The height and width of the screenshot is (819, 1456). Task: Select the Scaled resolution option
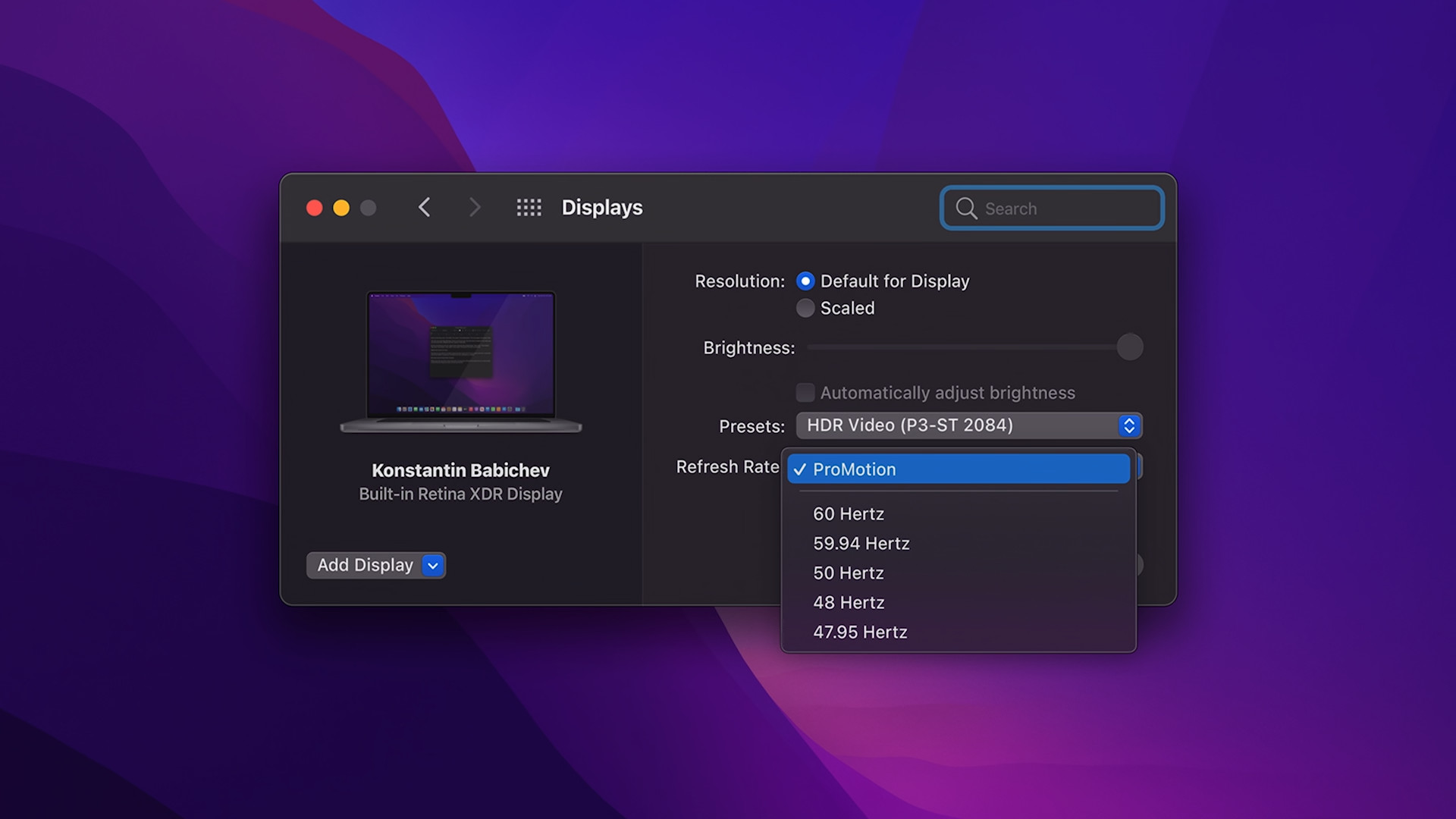coord(805,308)
